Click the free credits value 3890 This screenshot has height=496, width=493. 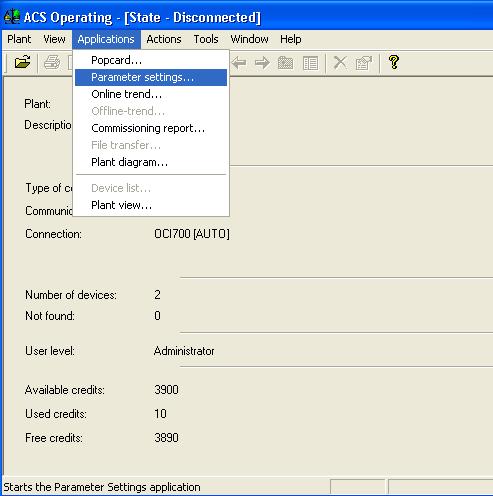pos(166,438)
